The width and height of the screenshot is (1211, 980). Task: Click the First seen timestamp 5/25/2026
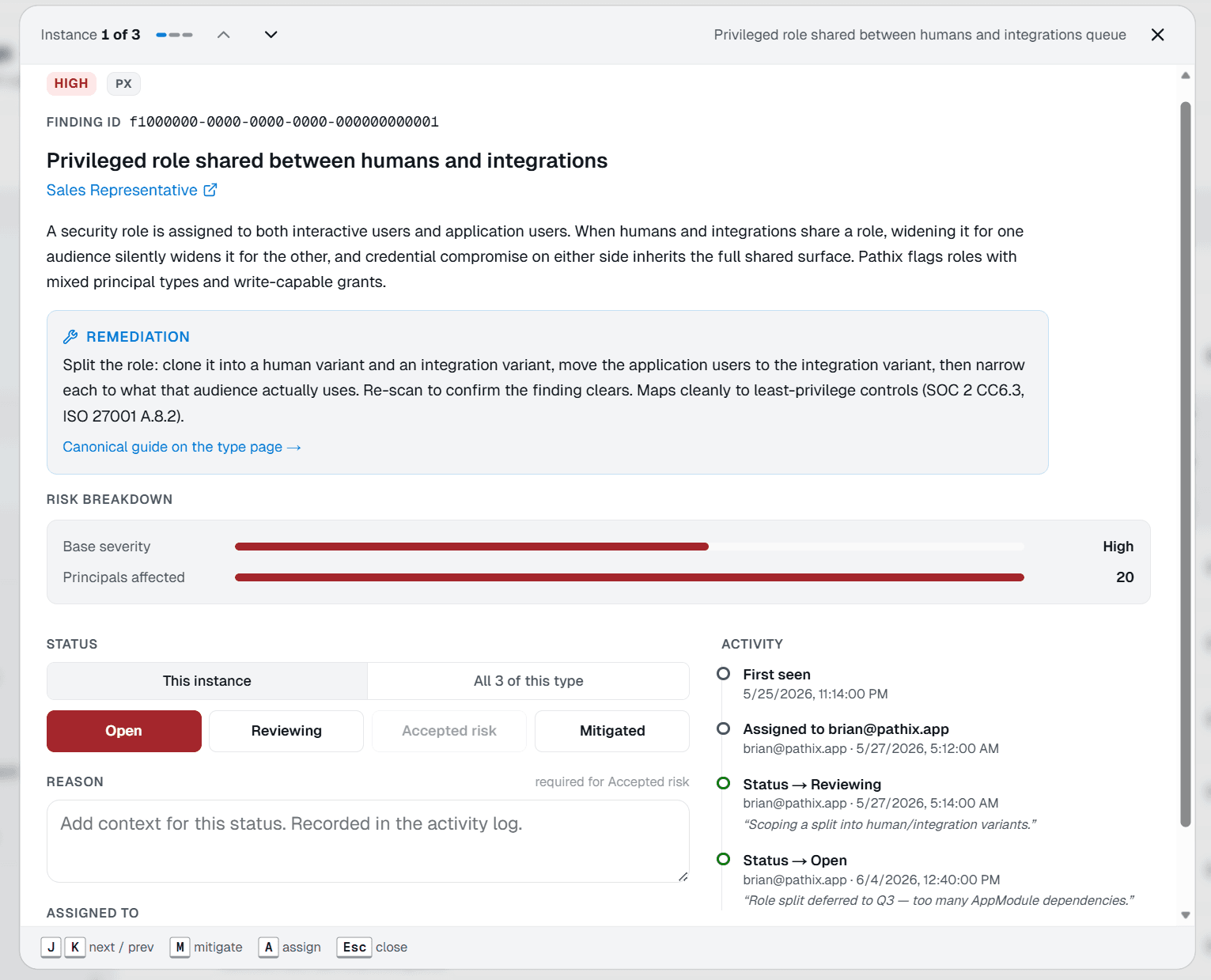click(816, 694)
